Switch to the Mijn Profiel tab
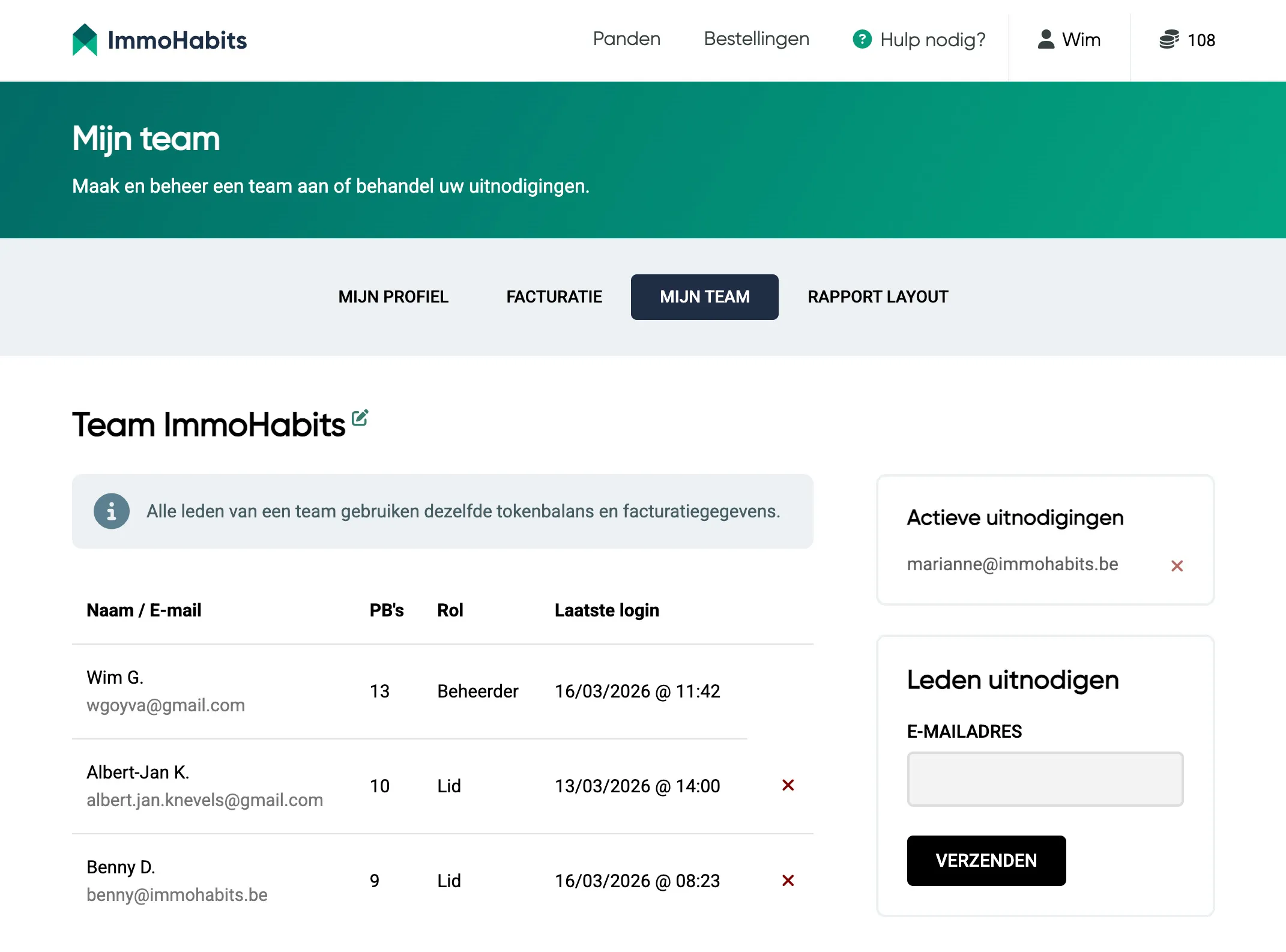This screenshot has width=1286, height=952. click(393, 297)
